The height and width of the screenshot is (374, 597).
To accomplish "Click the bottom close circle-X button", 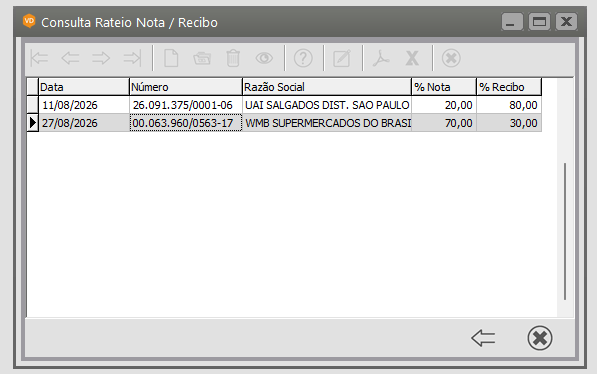I will click(540, 338).
